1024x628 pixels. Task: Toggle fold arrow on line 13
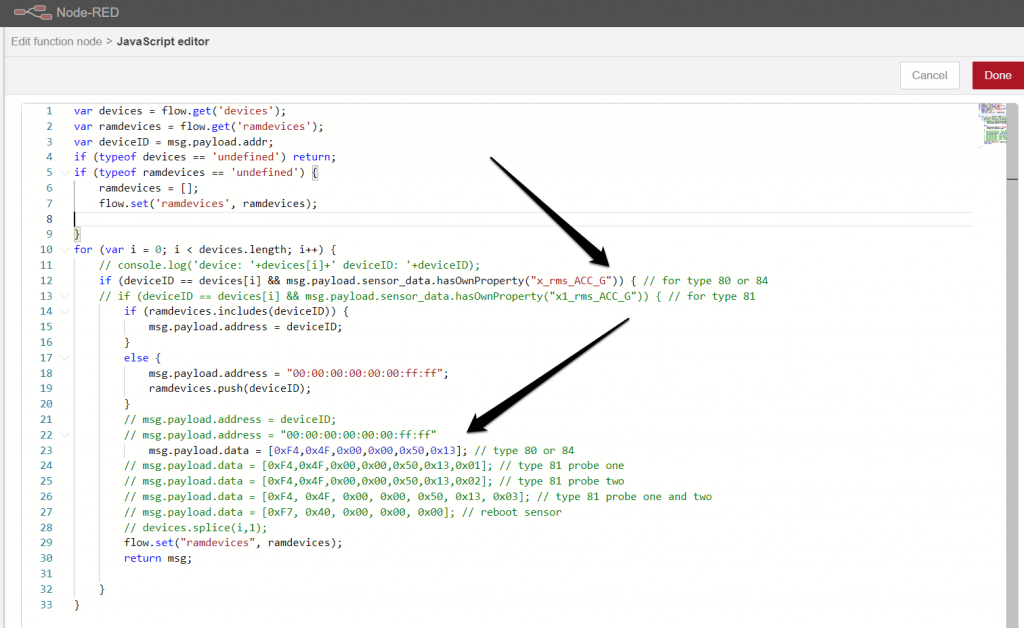pyautogui.click(x=64, y=296)
